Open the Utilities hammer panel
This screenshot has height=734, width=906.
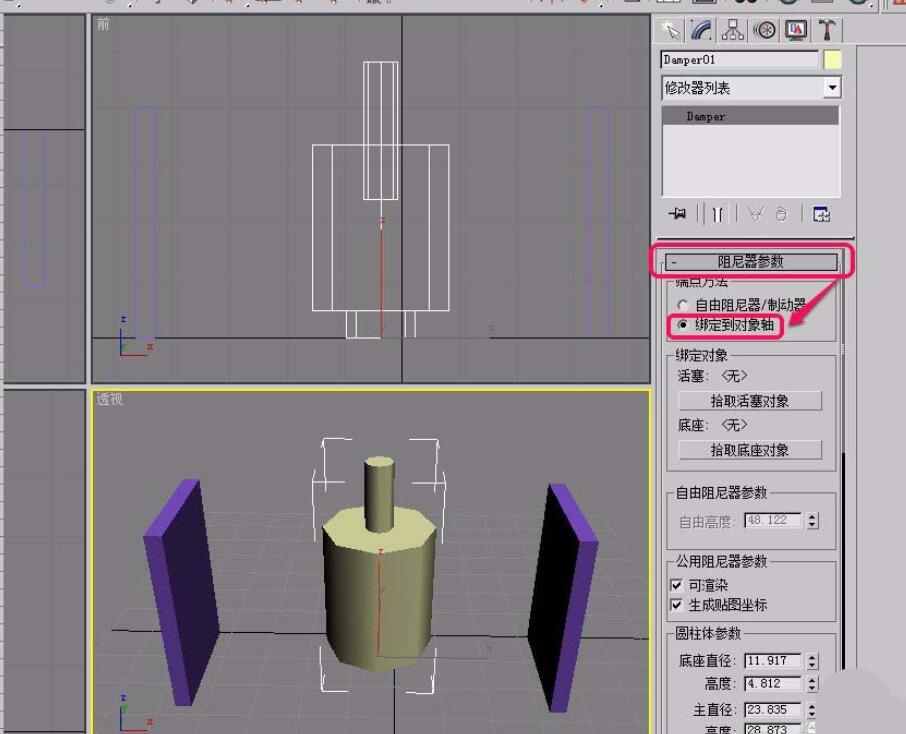[x=826, y=31]
